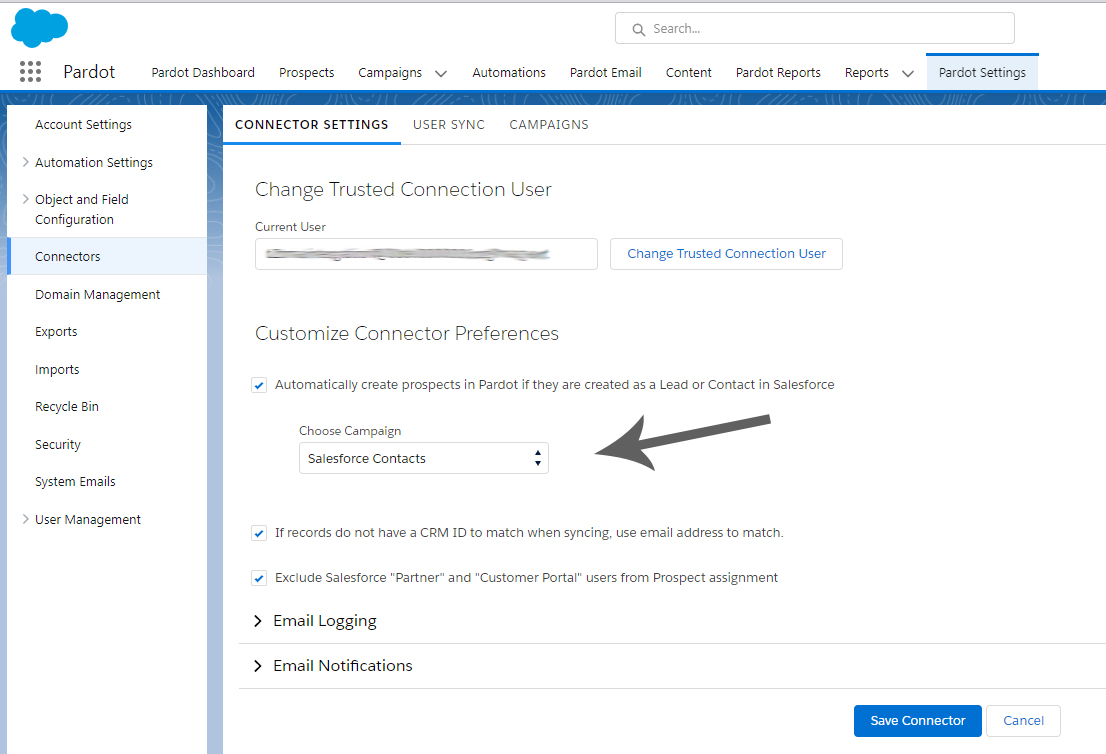The image size is (1106, 754).
Task: Open the Choose Campaign dropdown
Action: [423, 458]
